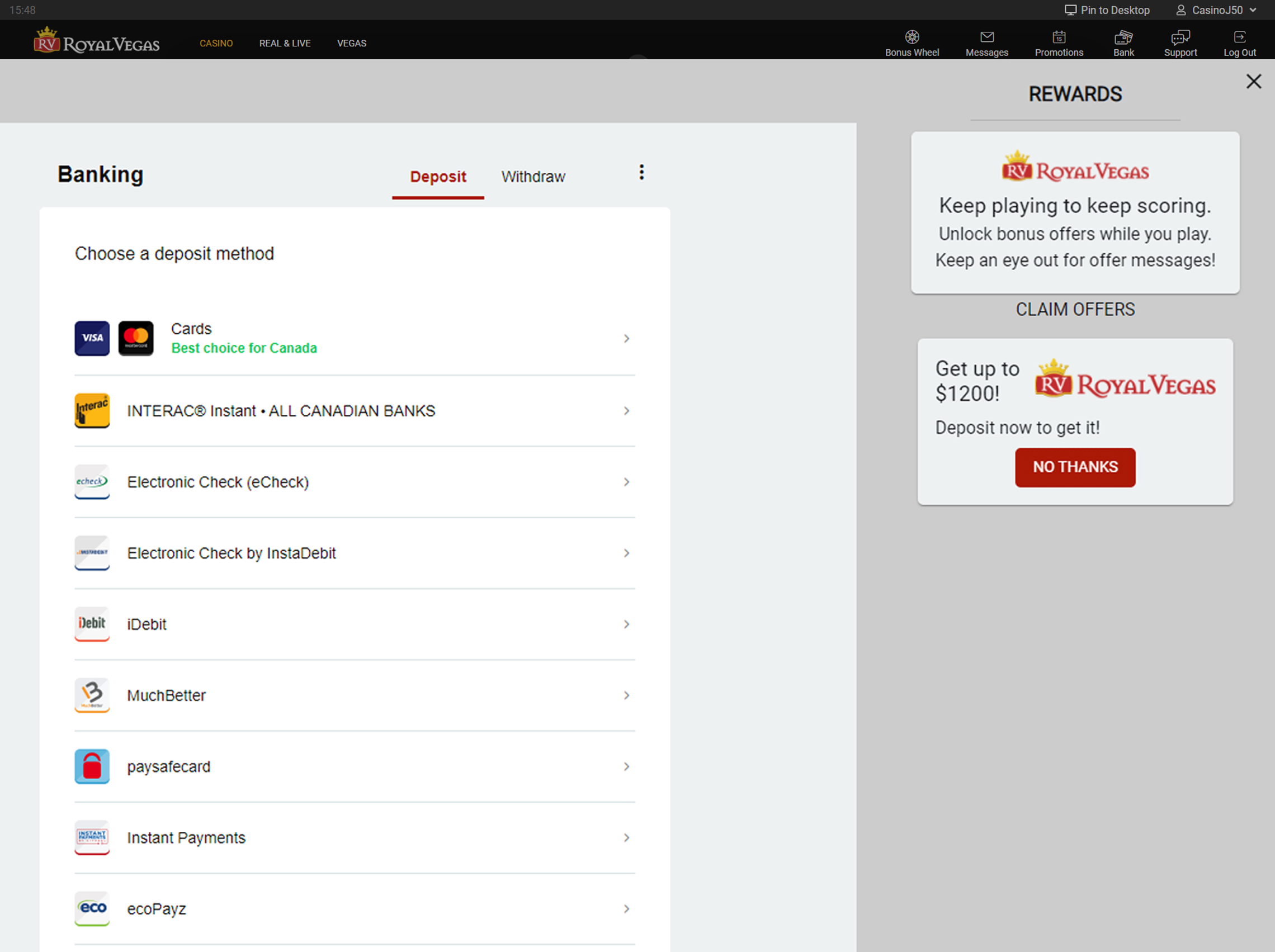Click the Instant Payments logo icon
Viewport: 1275px width, 952px height.
(x=92, y=837)
